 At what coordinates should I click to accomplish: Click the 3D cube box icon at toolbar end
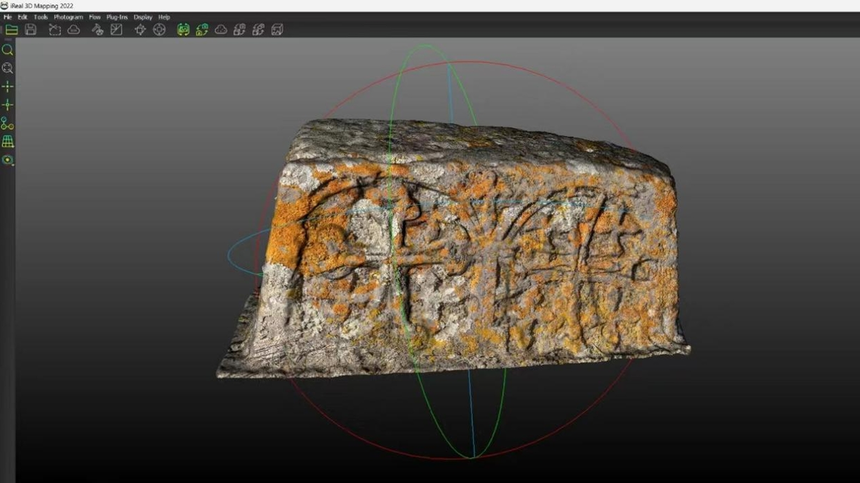pos(277,30)
